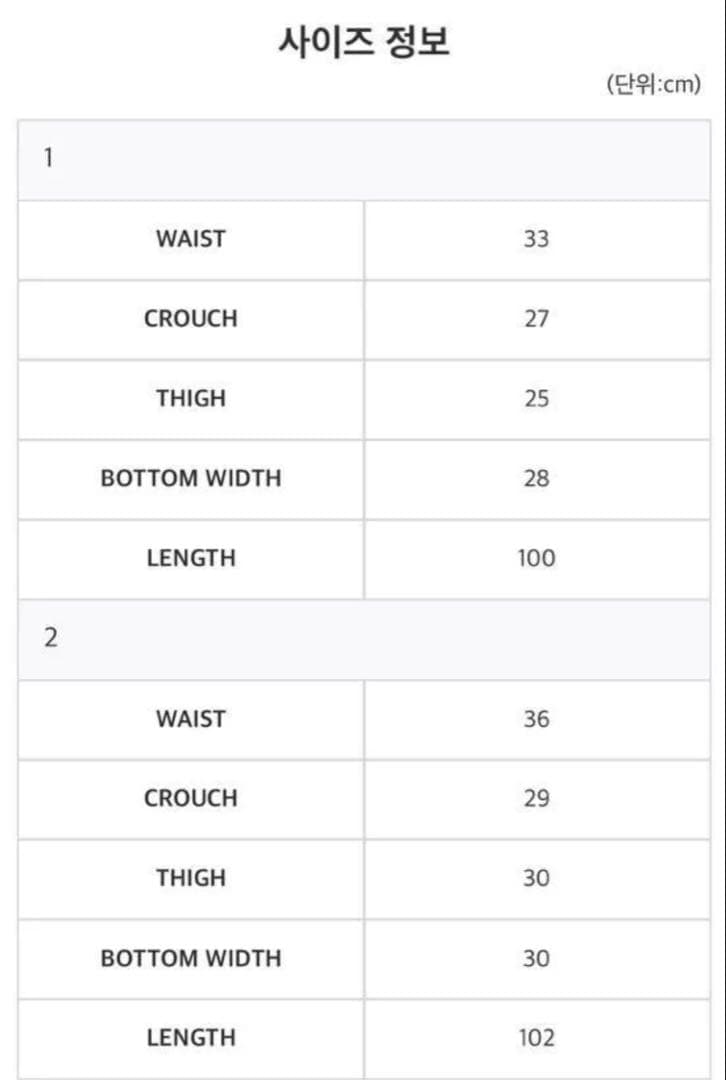Click the "(단위:cm)" unit label
Viewport: 726px width, 1080px height.
pos(653,85)
